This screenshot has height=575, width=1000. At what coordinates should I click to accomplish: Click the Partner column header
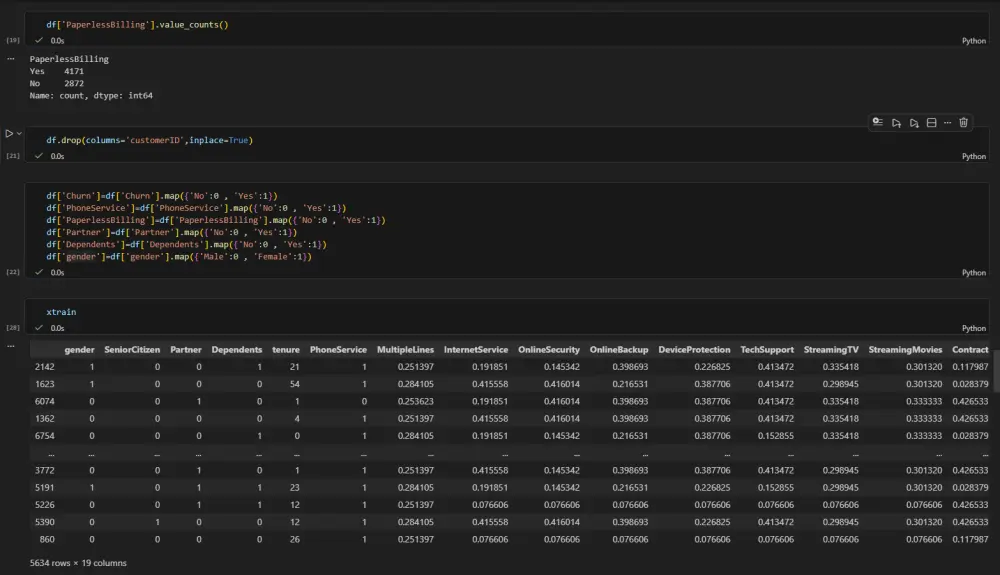[186, 349]
